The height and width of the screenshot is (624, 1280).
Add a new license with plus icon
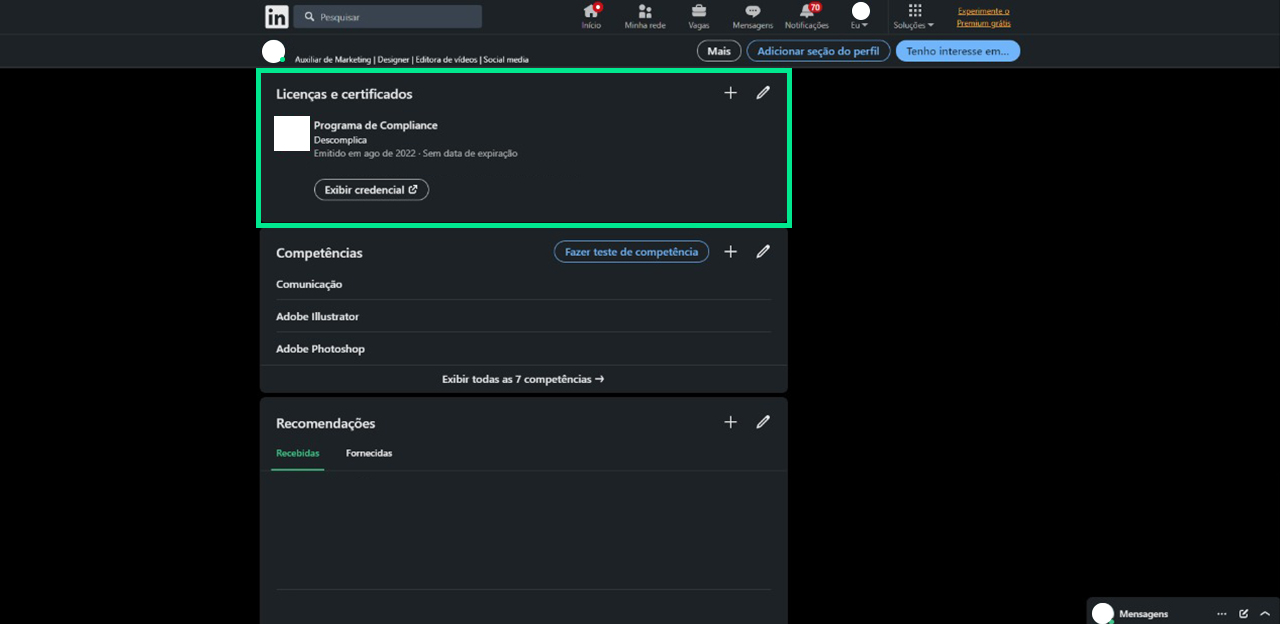(x=730, y=93)
